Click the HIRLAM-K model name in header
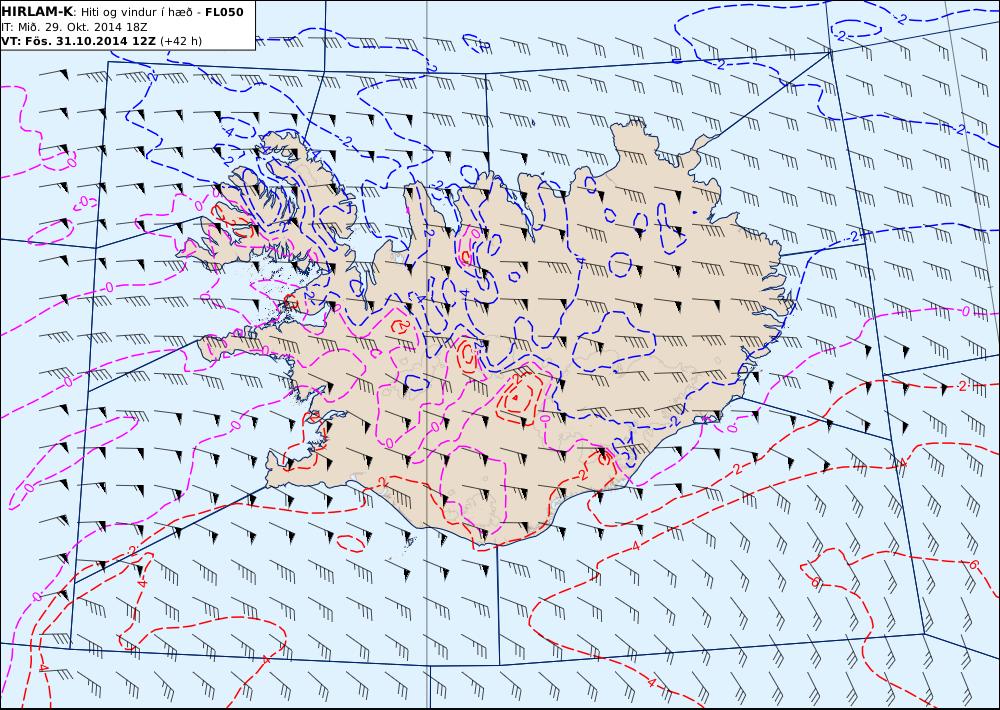1000x710 pixels. coord(37,12)
